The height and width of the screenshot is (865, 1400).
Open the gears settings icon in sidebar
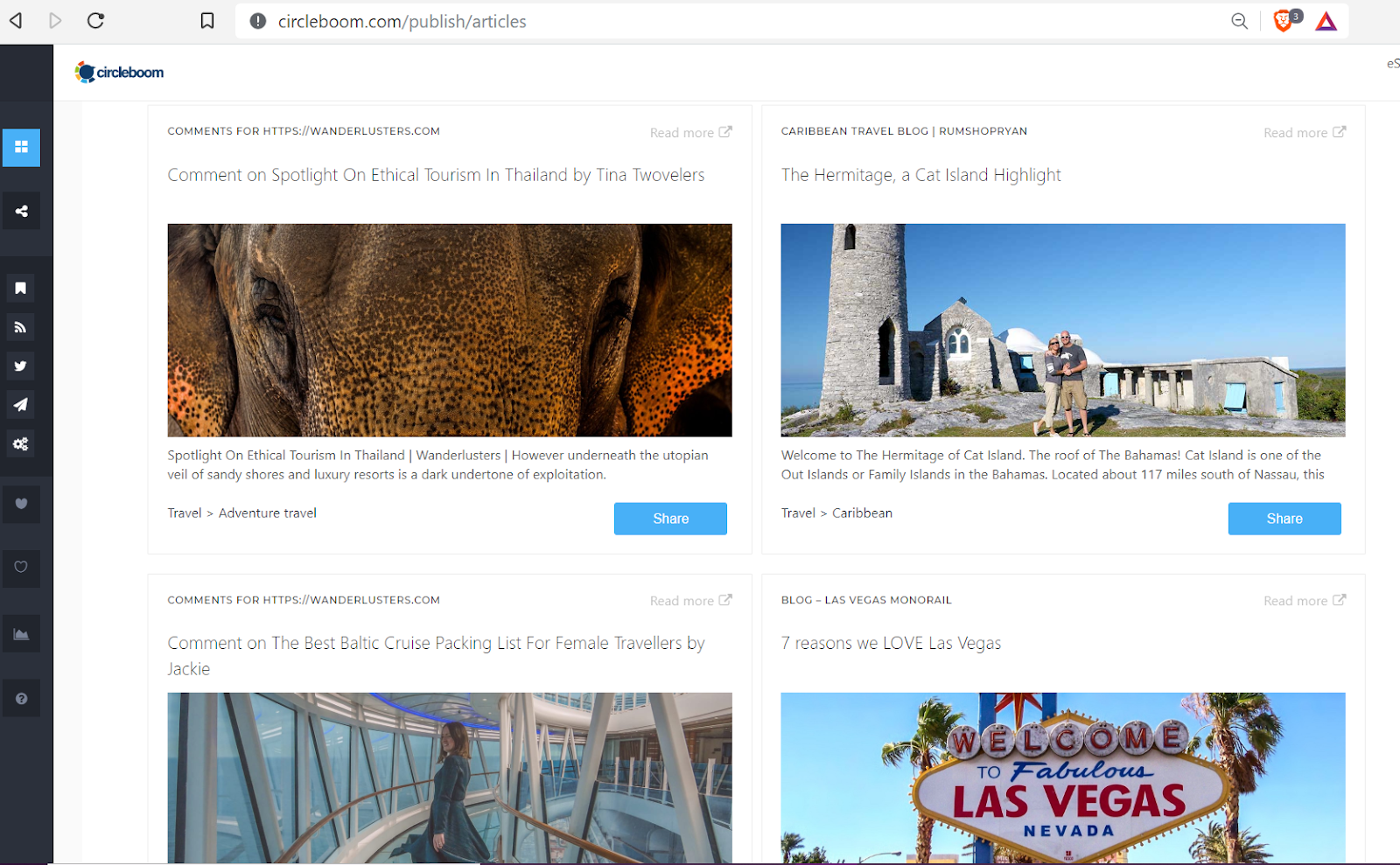[21, 444]
